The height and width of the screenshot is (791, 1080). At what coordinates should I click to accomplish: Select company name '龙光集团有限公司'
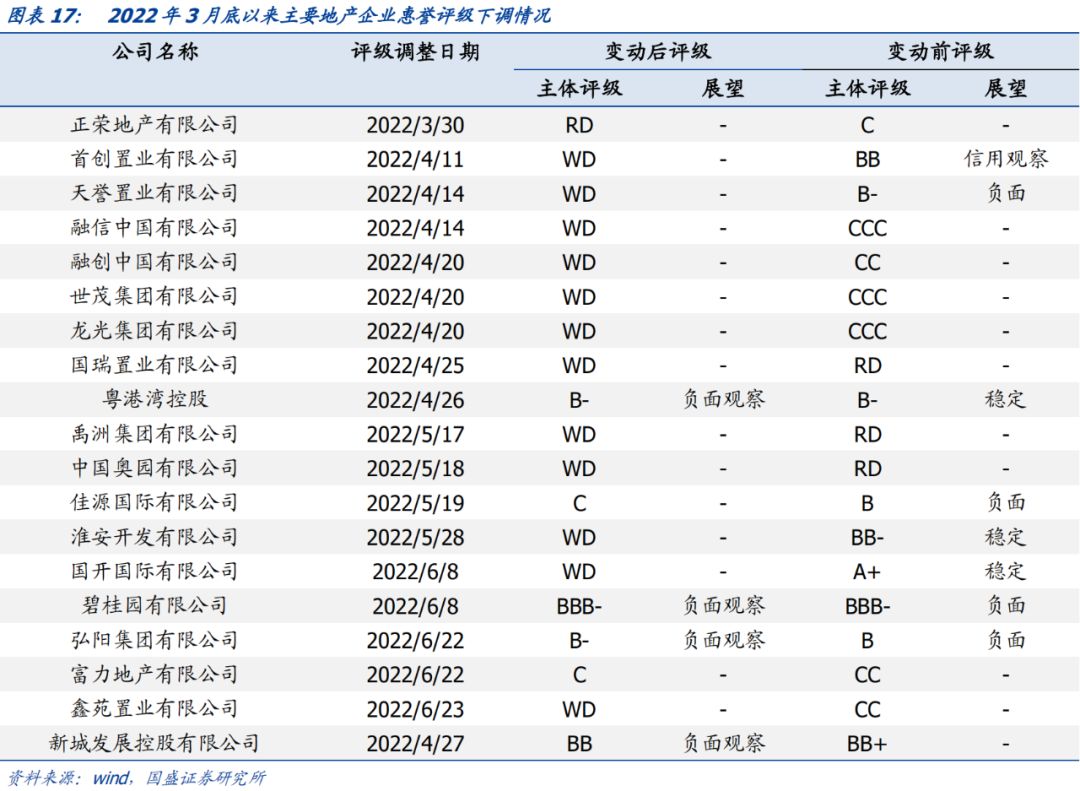[x=154, y=331]
